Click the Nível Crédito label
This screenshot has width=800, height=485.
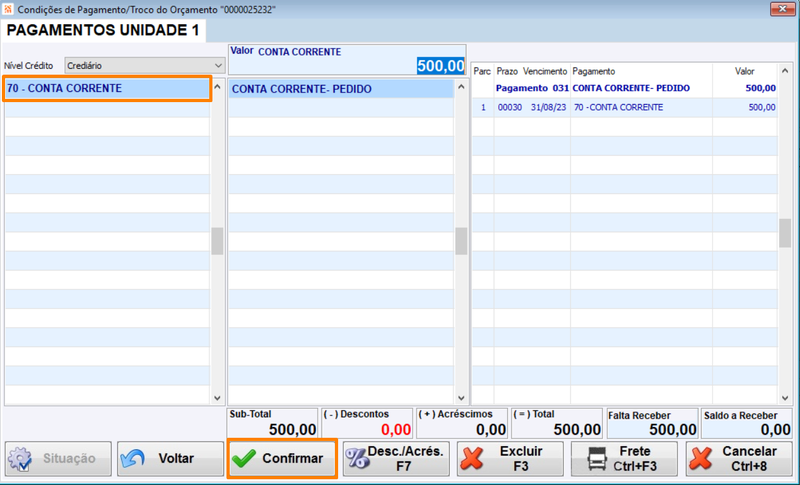point(29,66)
